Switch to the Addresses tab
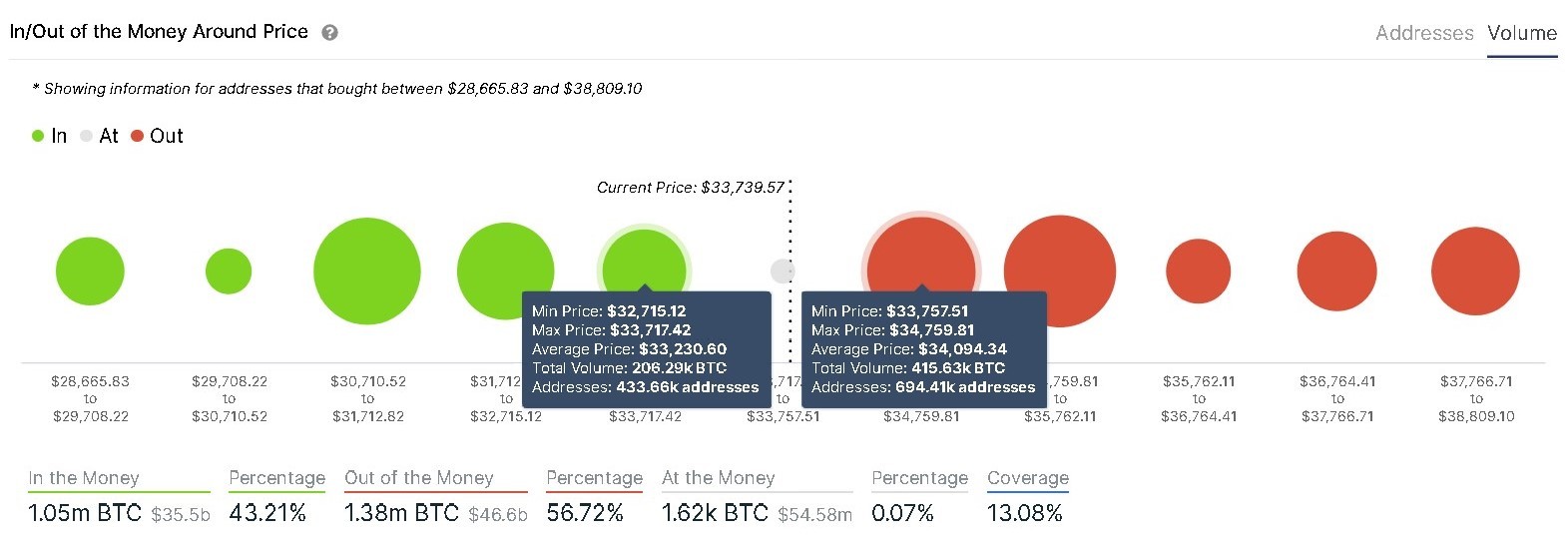The width and height of the screenshot is (1568, 546). [x=1424, y=33]
